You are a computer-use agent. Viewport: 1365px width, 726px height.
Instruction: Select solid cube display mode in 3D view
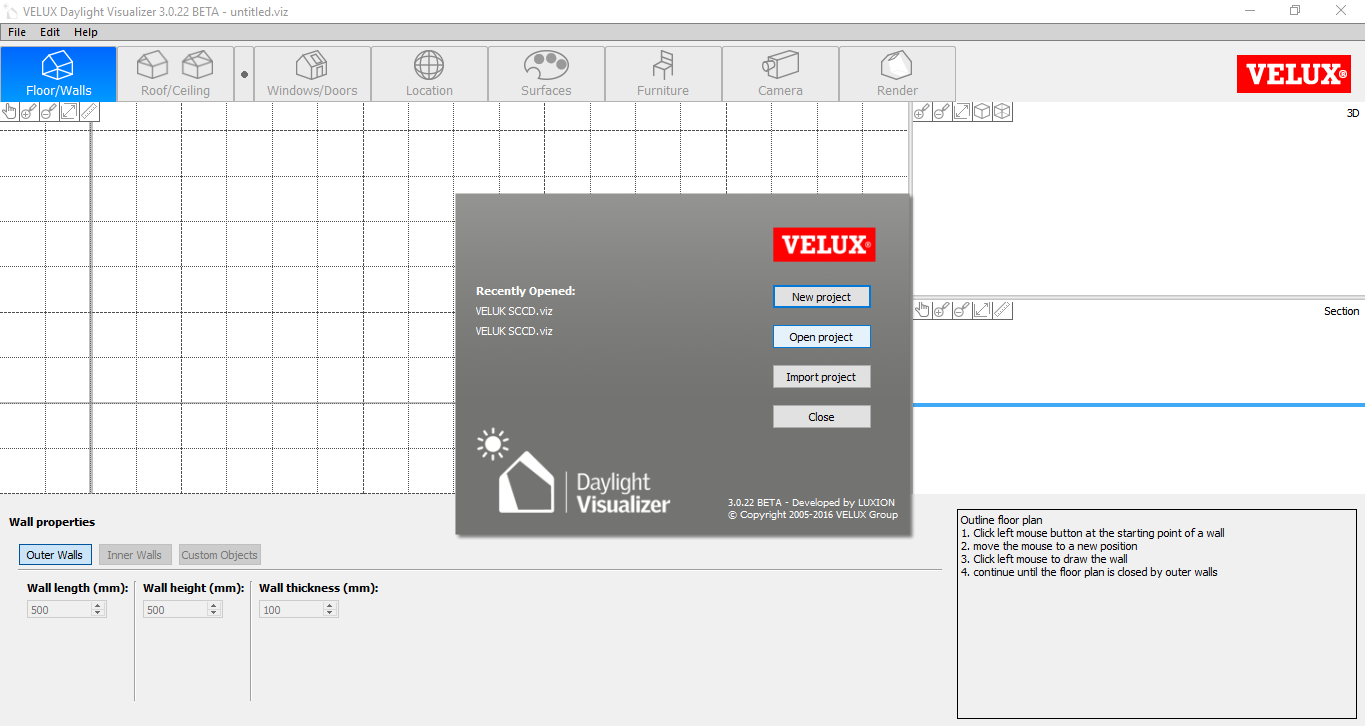[982, 112]
